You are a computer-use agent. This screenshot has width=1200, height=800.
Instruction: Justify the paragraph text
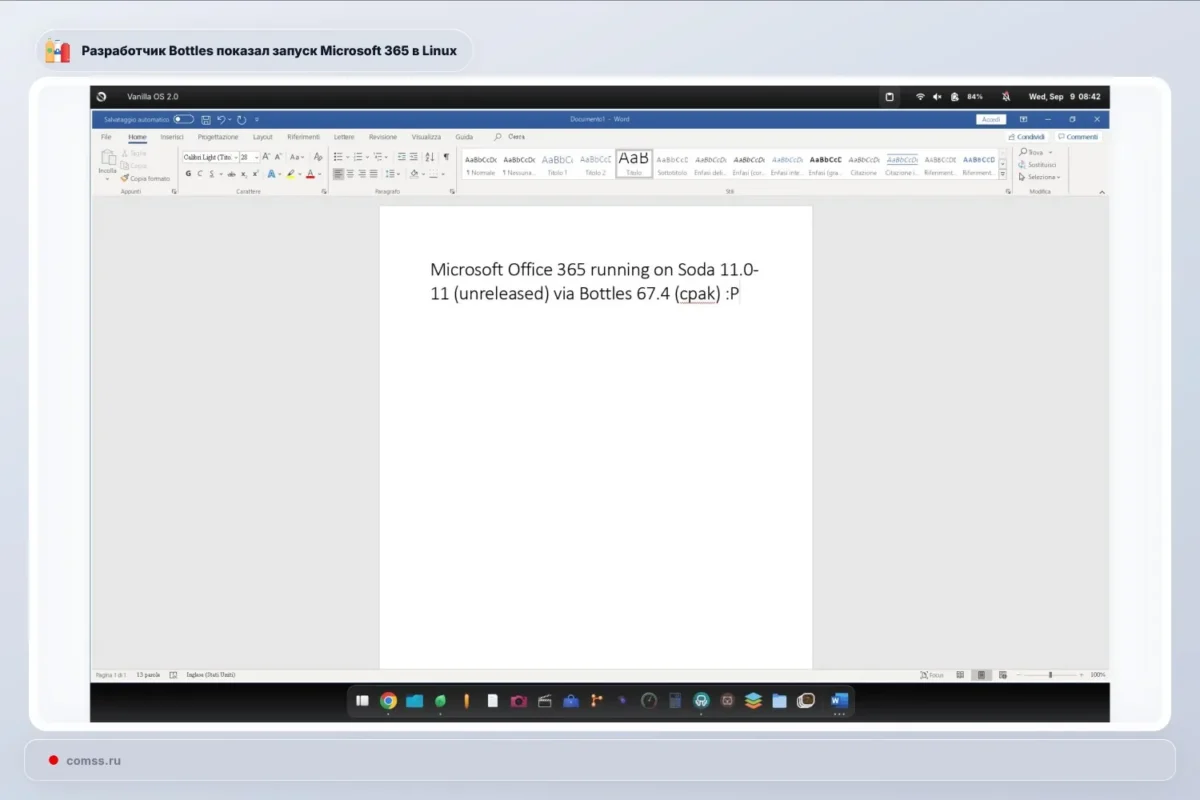pyautogui.click(x=373, y=174)
